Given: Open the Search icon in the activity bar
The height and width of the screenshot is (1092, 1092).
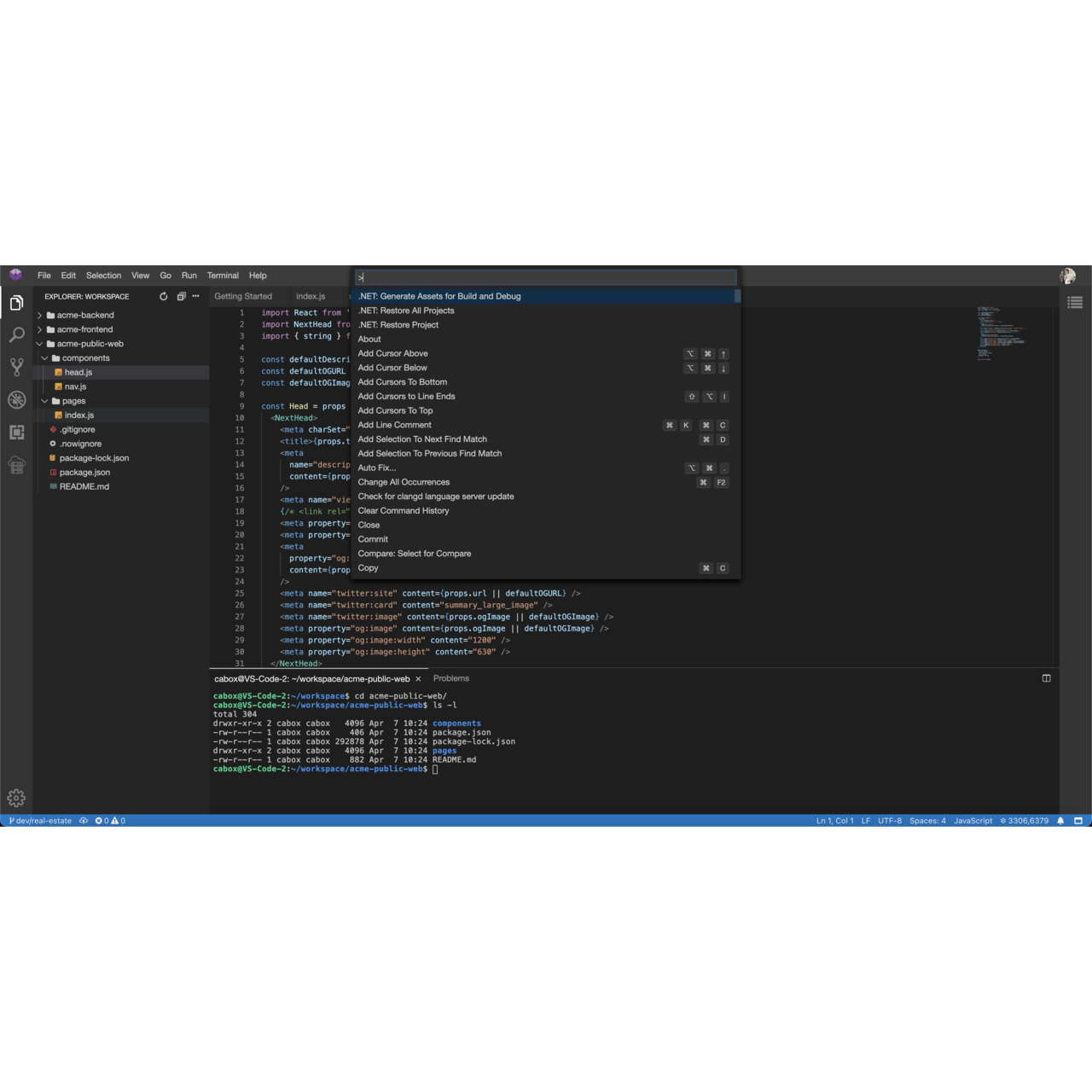Looking at the screenshot, I should pyautogui.click(x=16, y=334).
